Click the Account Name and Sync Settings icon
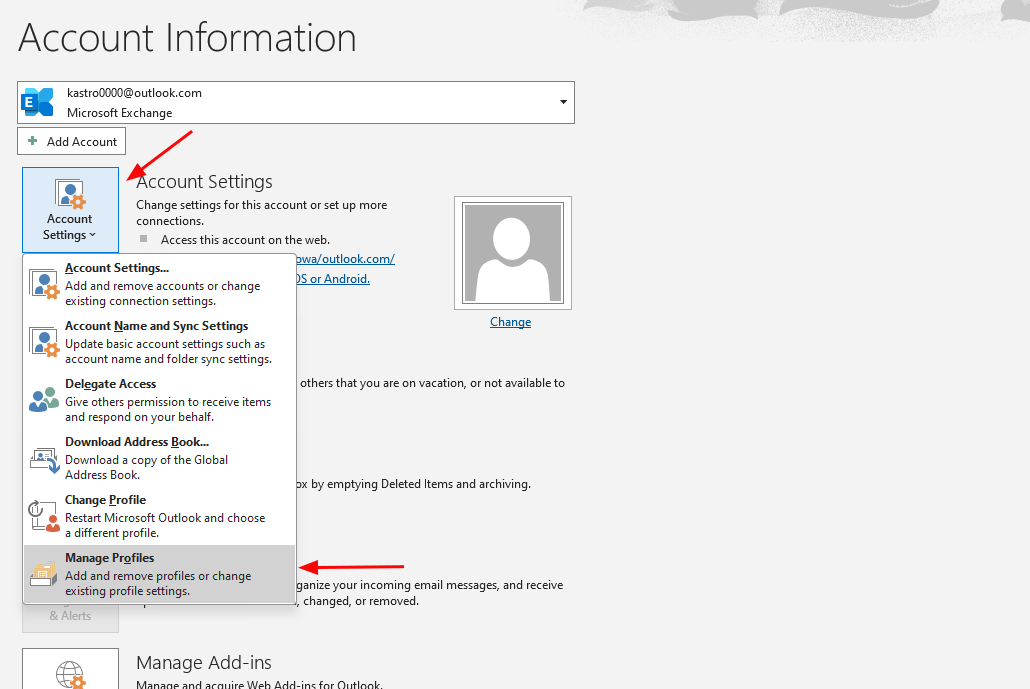The height and width of the screenshot is (689, 1030). coord(45,342)
